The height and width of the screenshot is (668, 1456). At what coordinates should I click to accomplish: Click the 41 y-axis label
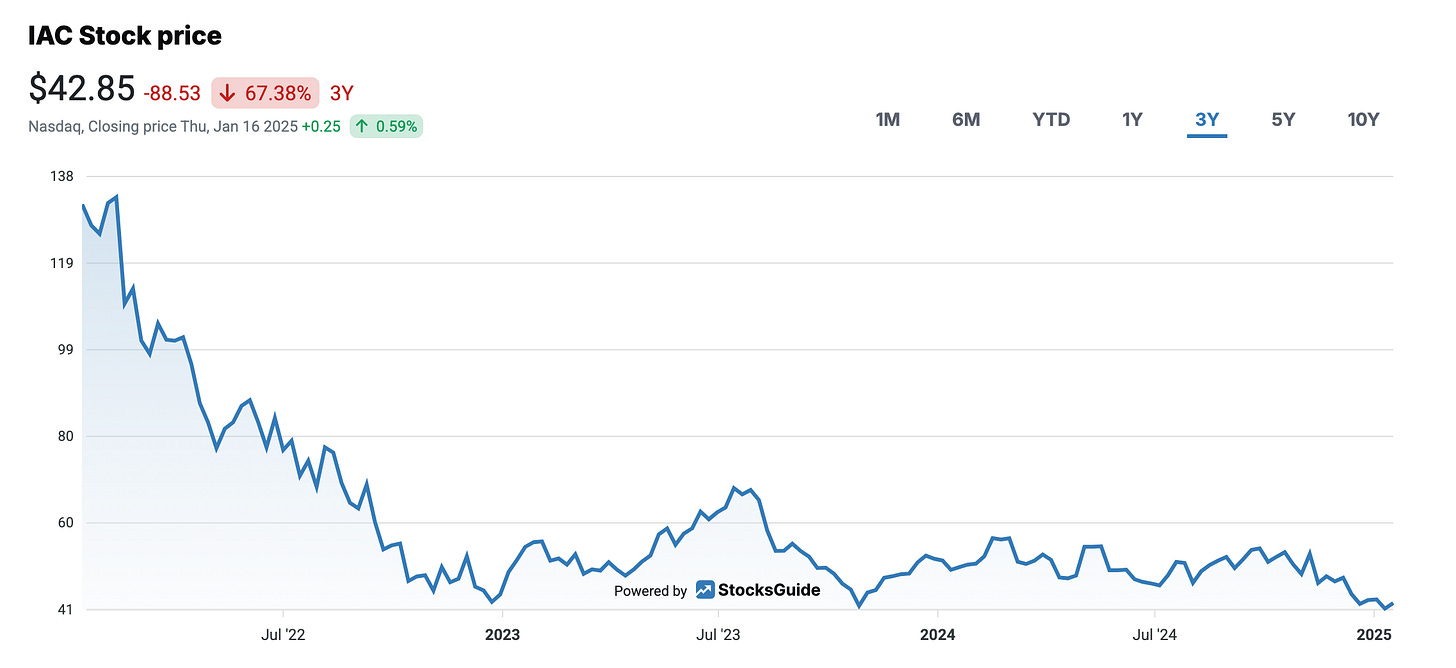[x=65, y=609]
